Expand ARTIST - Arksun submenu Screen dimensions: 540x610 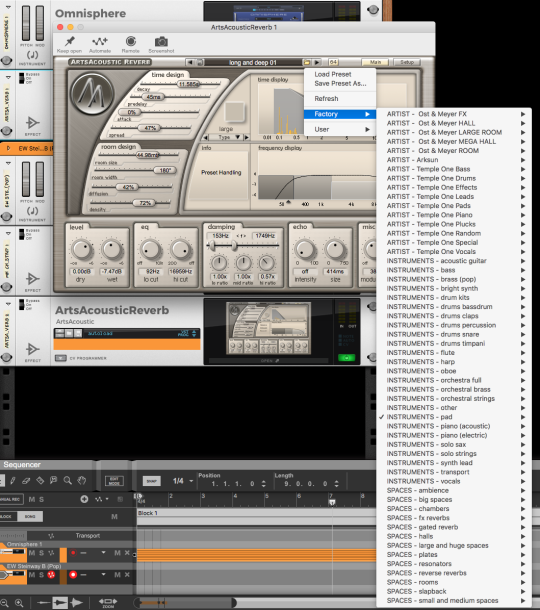[454, 160]
